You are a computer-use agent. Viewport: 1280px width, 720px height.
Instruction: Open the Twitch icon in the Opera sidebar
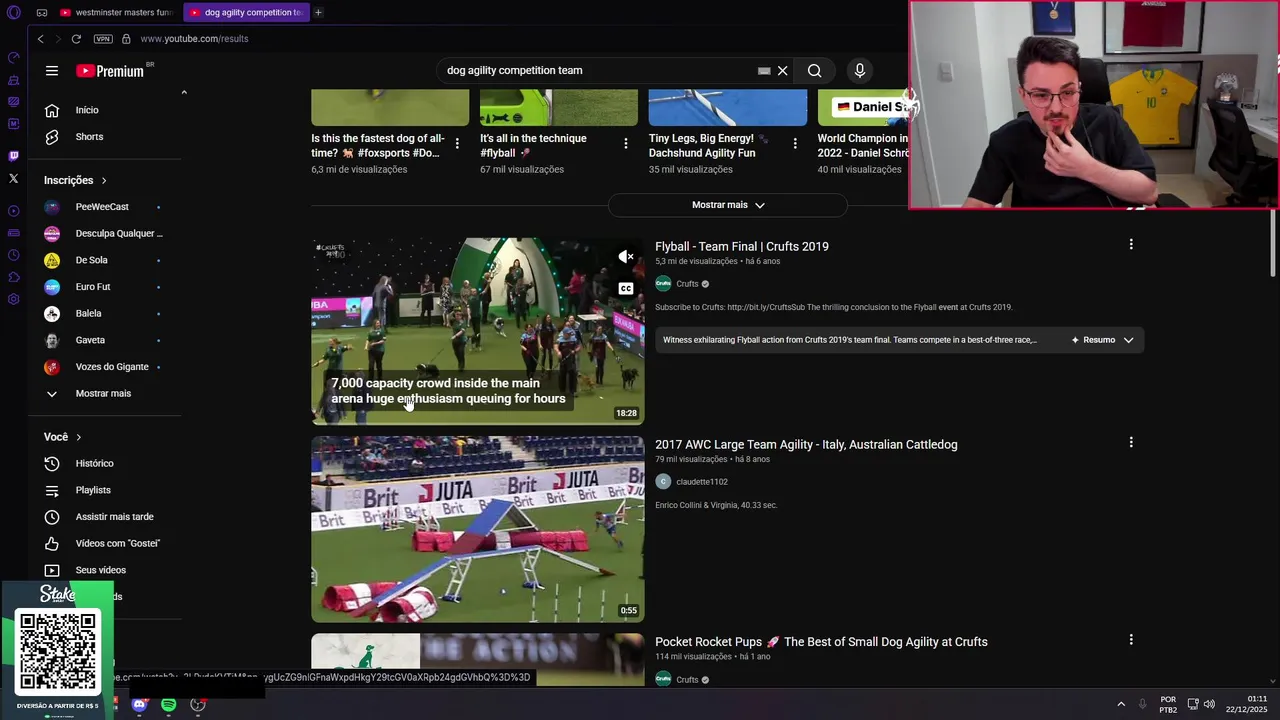click(x=13, y=156)
